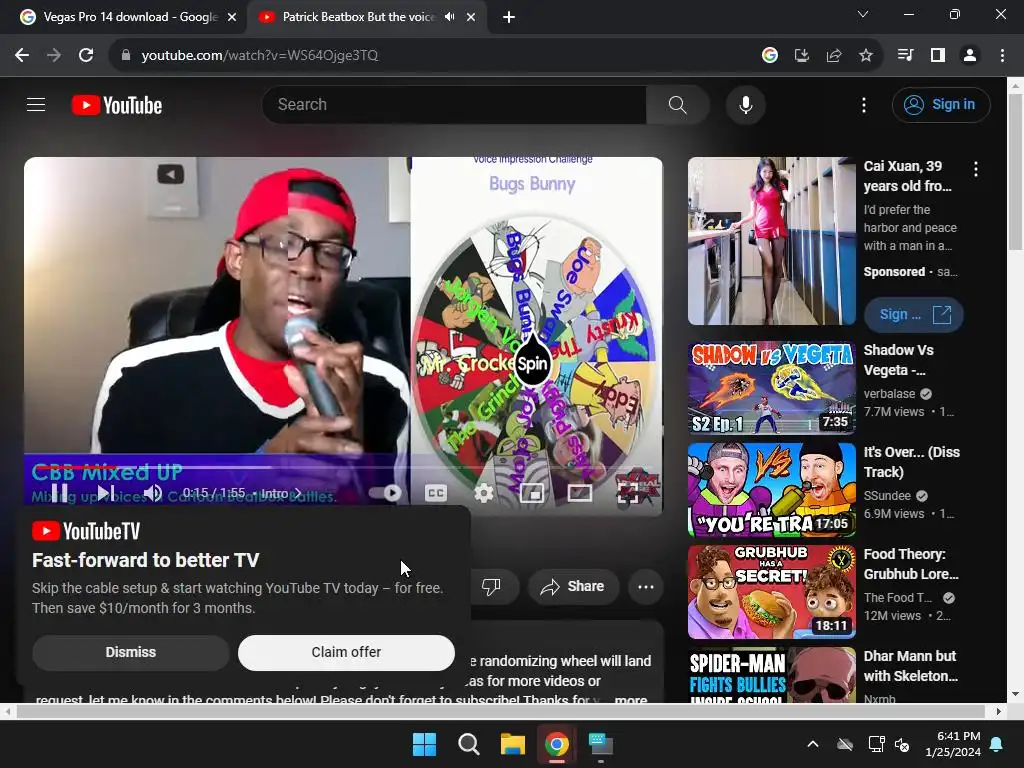The height and width of the screenshot is (768, 1024).
Task: Open Shadow Vs Vegeta video thumbnail
Action: (x=771, y=388)
